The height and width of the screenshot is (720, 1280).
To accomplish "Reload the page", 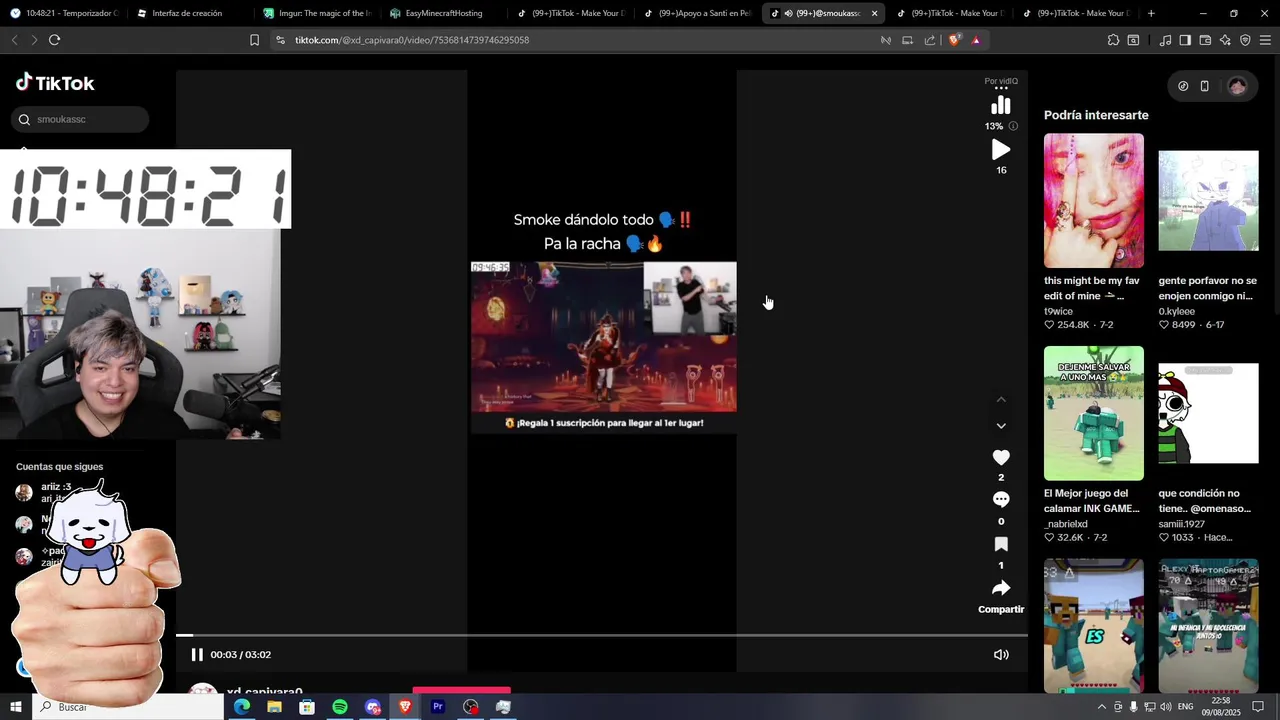I will point(54,40).
